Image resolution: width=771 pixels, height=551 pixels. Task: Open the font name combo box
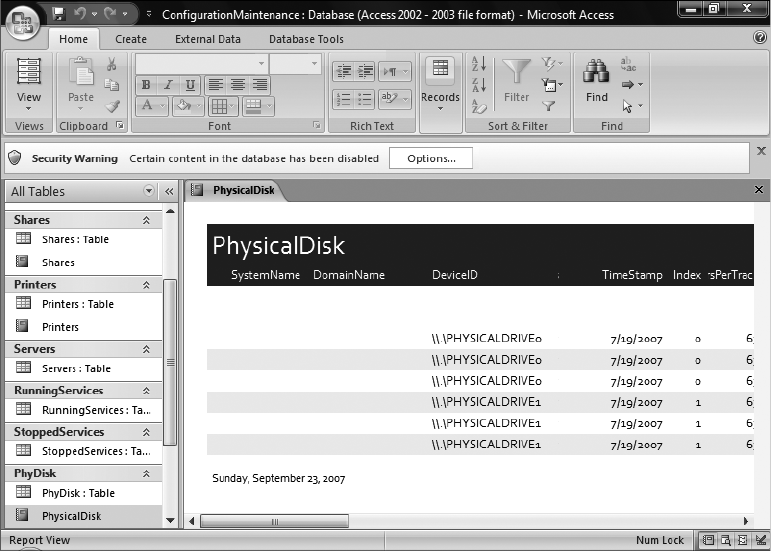202,63
